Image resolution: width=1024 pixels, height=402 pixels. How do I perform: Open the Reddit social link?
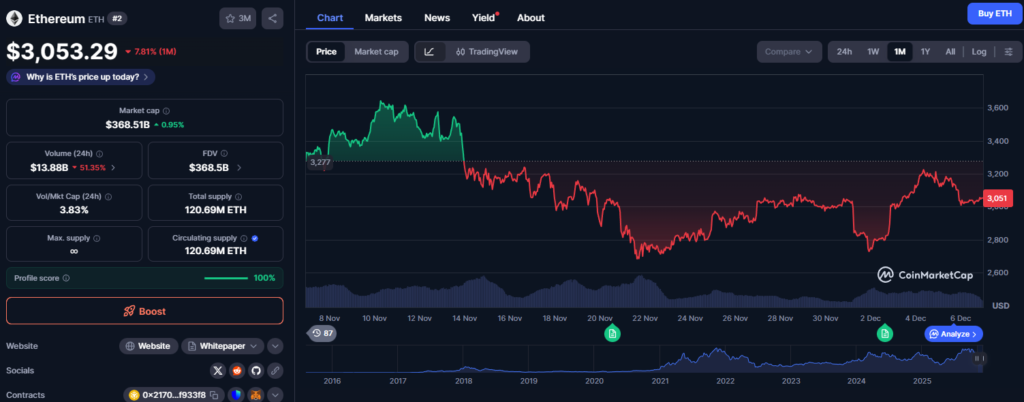pos(237,370)
